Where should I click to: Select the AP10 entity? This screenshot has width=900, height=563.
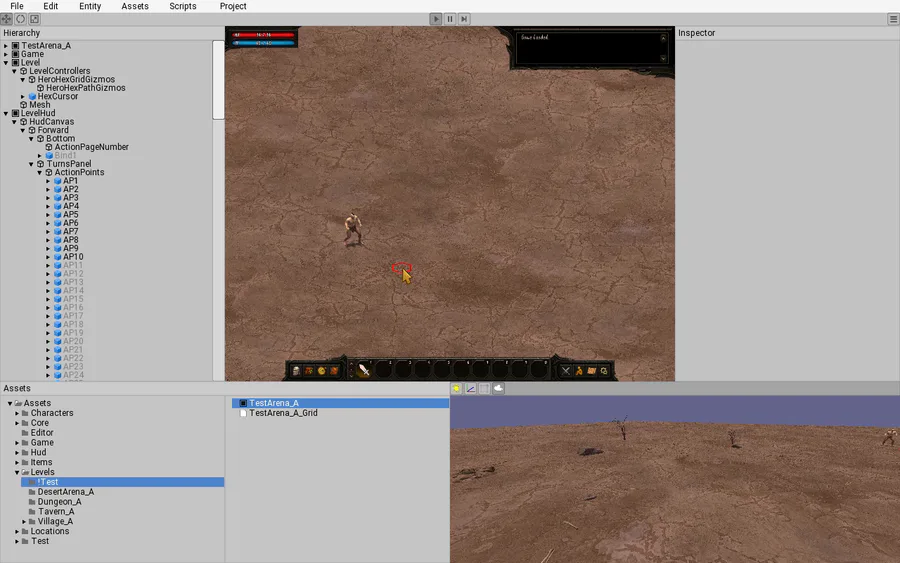pyautogui.click(x=73, y=257)
